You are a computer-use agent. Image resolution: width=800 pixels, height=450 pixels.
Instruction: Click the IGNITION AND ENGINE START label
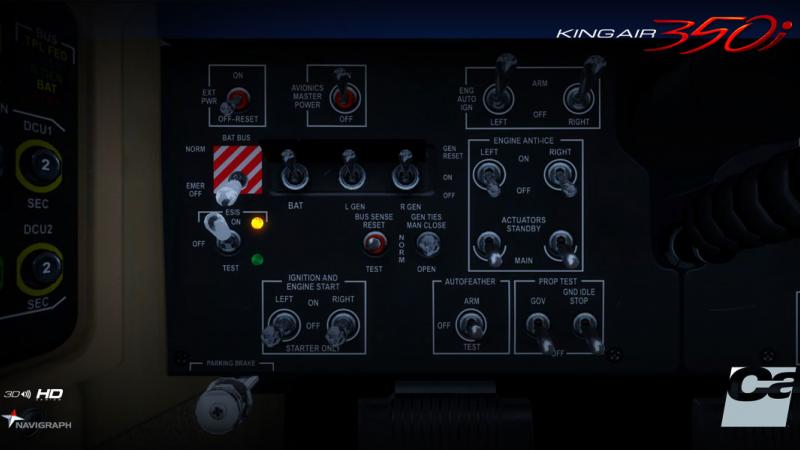click(x=313, y=282)
